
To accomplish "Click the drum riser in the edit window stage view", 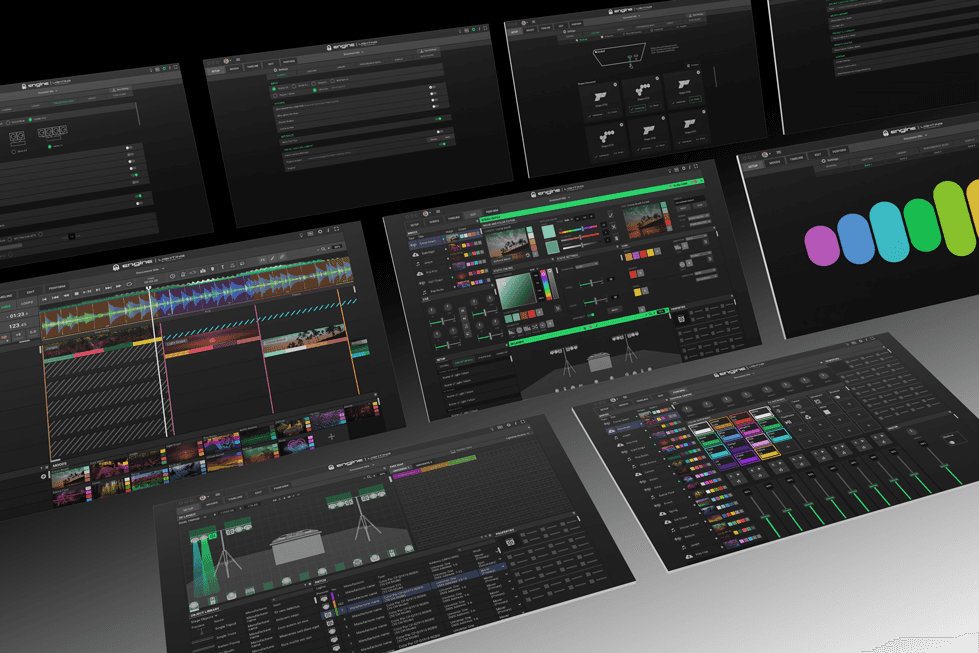I will pos(599,362).
